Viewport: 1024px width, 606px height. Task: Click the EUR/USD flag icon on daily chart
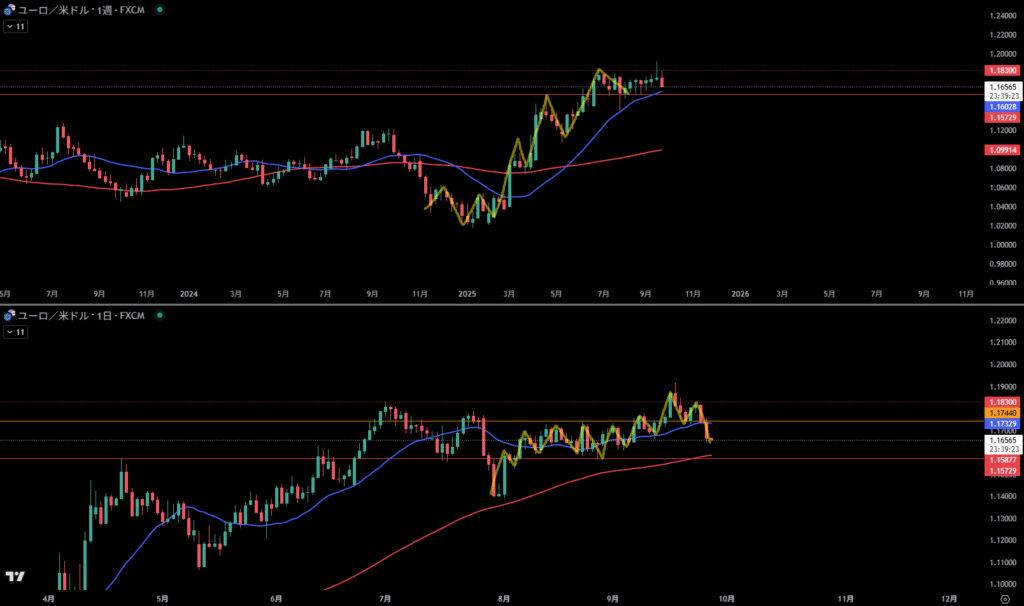pos(9,315)
